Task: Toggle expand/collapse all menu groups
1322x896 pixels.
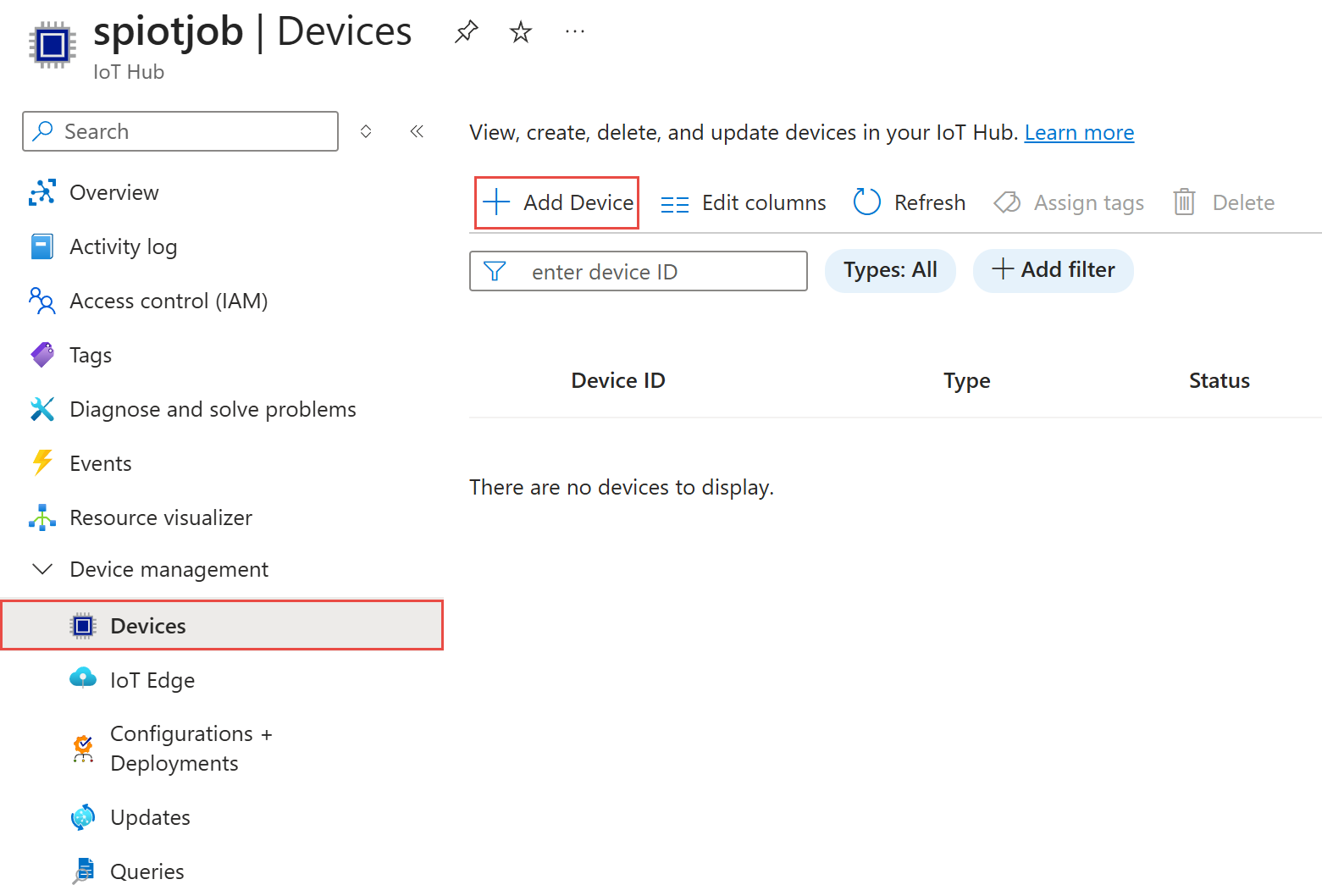Action: pos(366,131)
